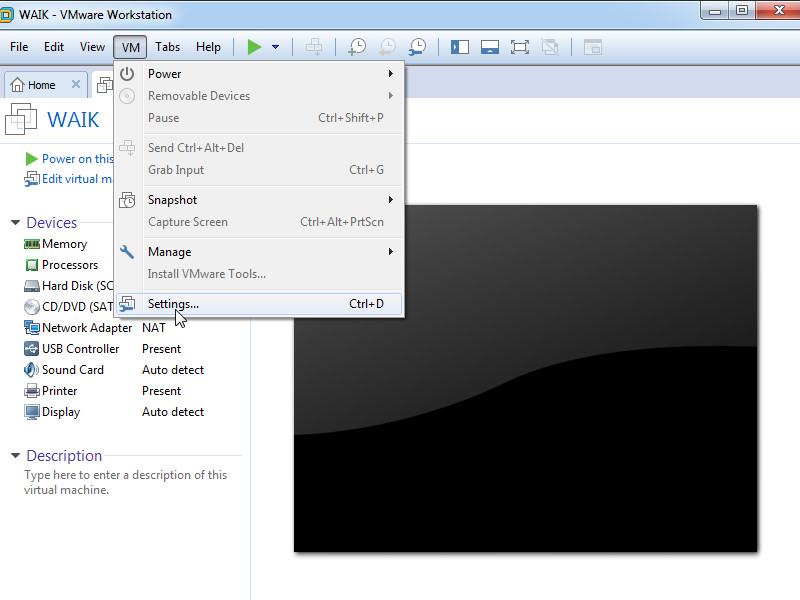Click the NAT value text
Viewport: 800px width, 600px height.
(x=154, y=328)
